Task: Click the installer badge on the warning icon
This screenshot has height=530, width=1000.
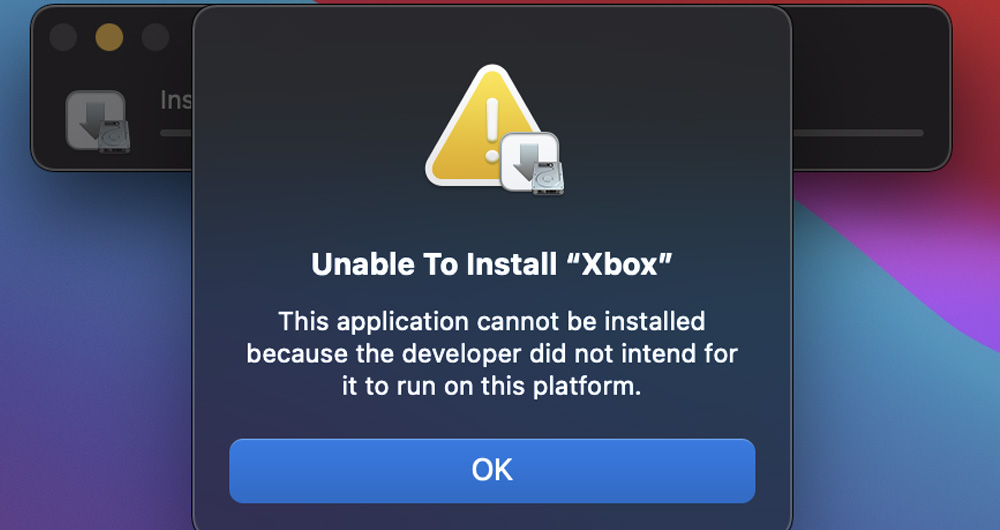Action: (x=531, y=163)
